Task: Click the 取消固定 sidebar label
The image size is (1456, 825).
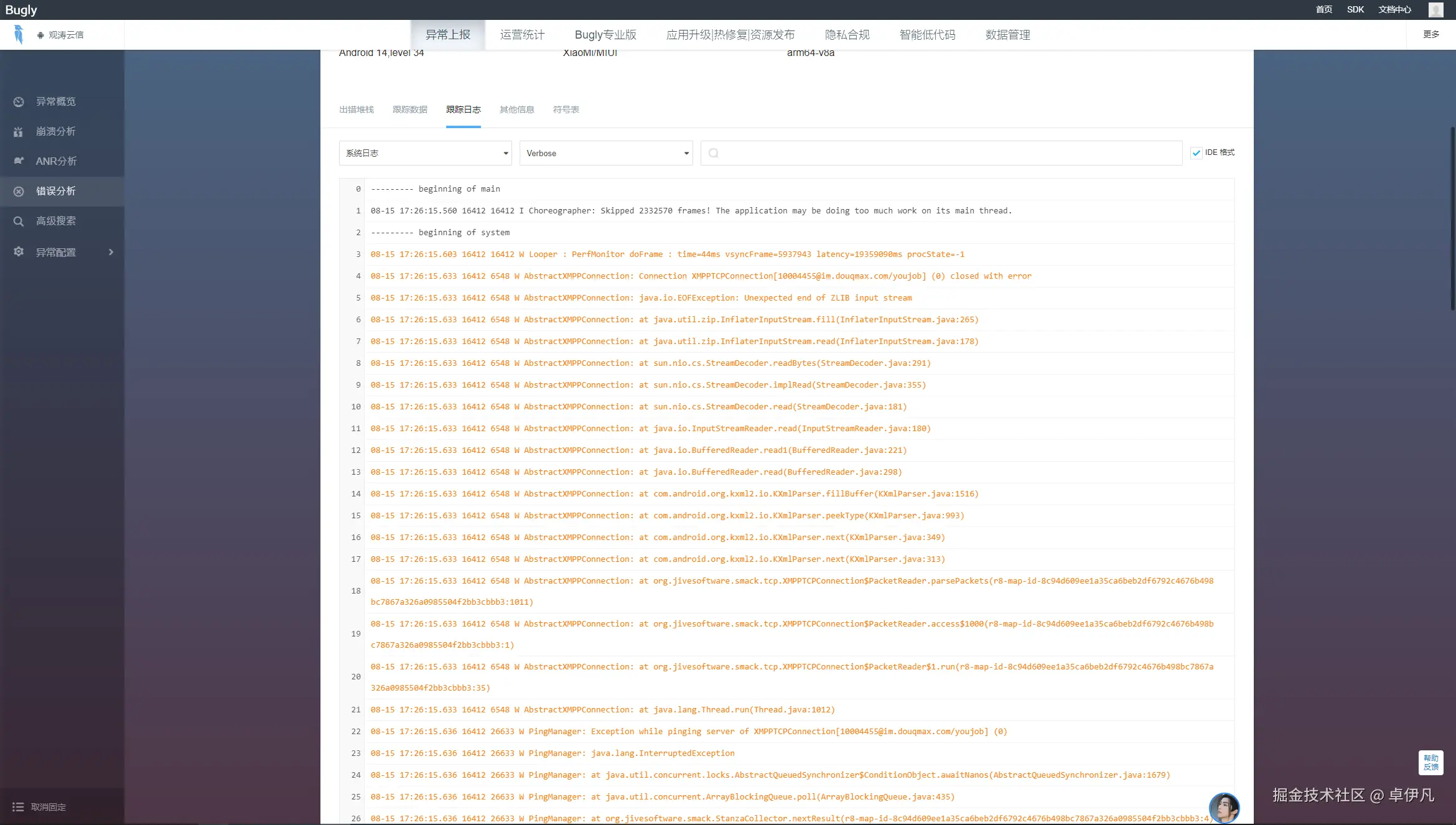Action: (49, 807)
